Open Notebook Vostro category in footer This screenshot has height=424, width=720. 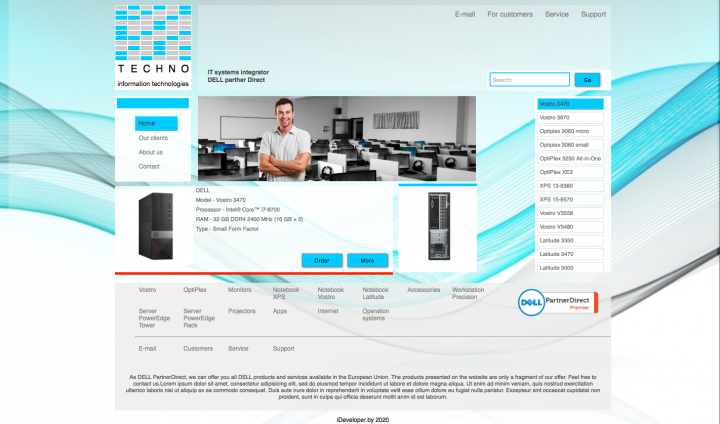[331, 293]
